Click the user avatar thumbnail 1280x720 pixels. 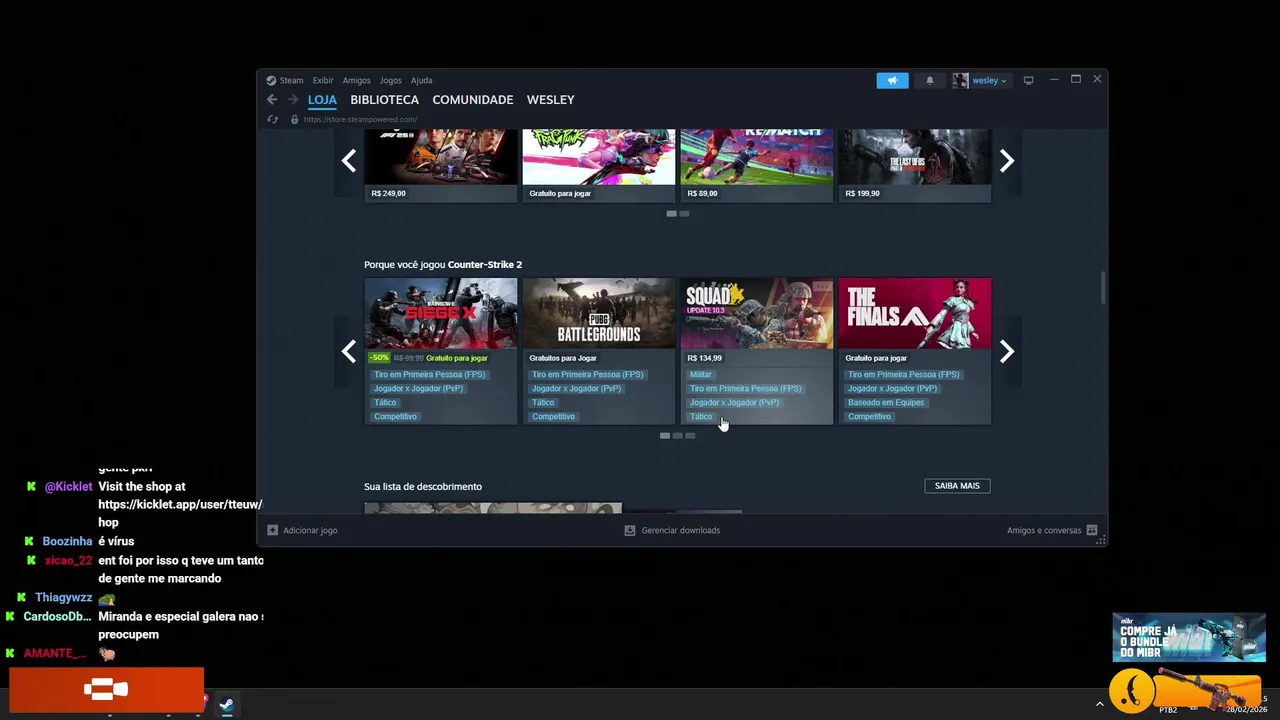(960, 80)
